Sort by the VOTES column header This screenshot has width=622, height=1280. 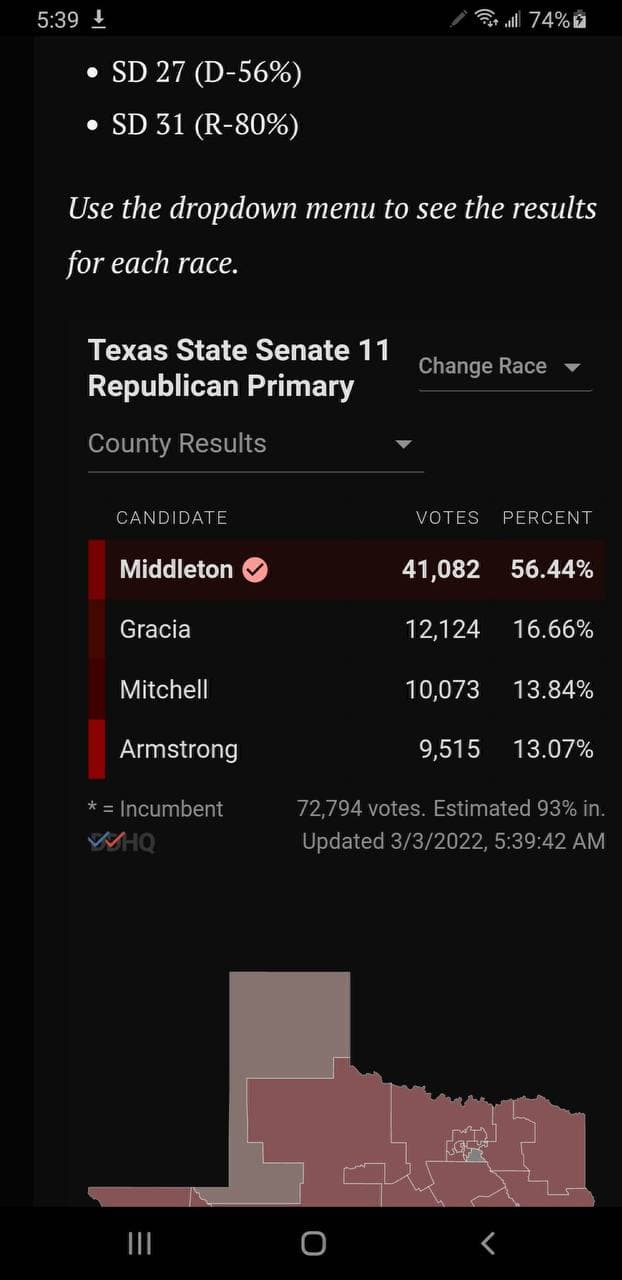[447, 518]
